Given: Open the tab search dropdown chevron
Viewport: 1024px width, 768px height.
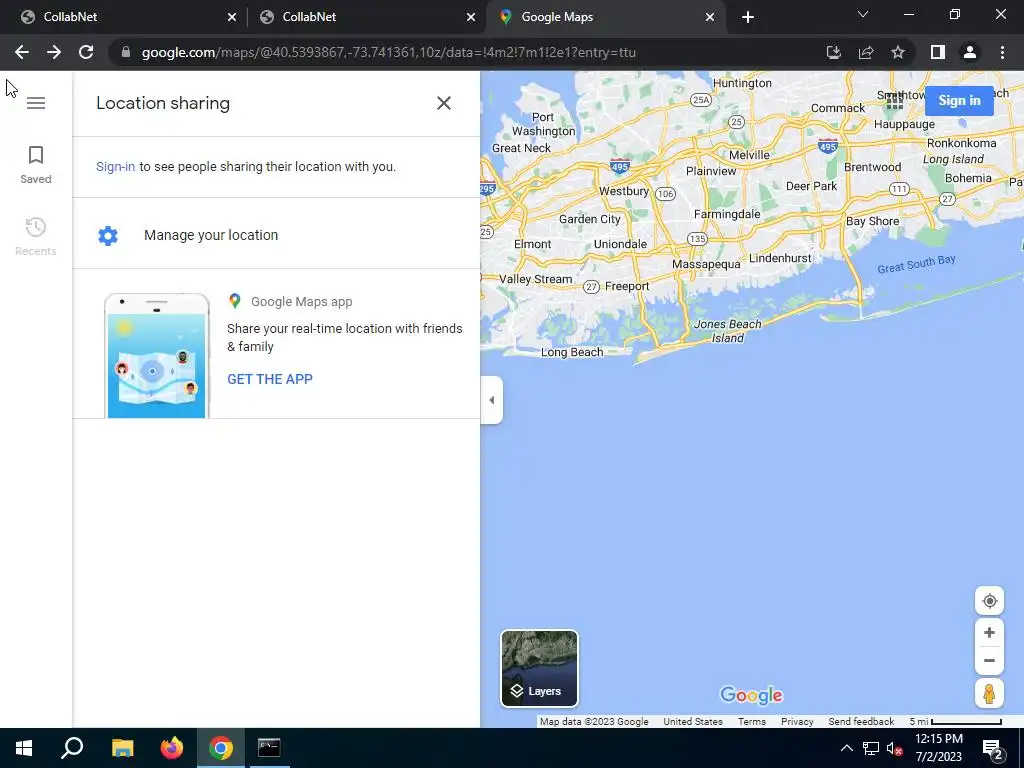Looking at the screenshot, I should tap(863, 14).
